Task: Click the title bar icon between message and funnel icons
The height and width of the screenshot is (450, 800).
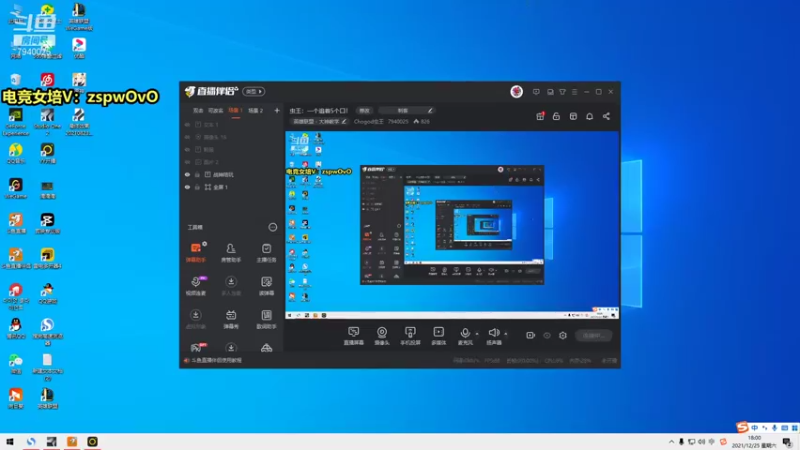Action: (550, 92)
